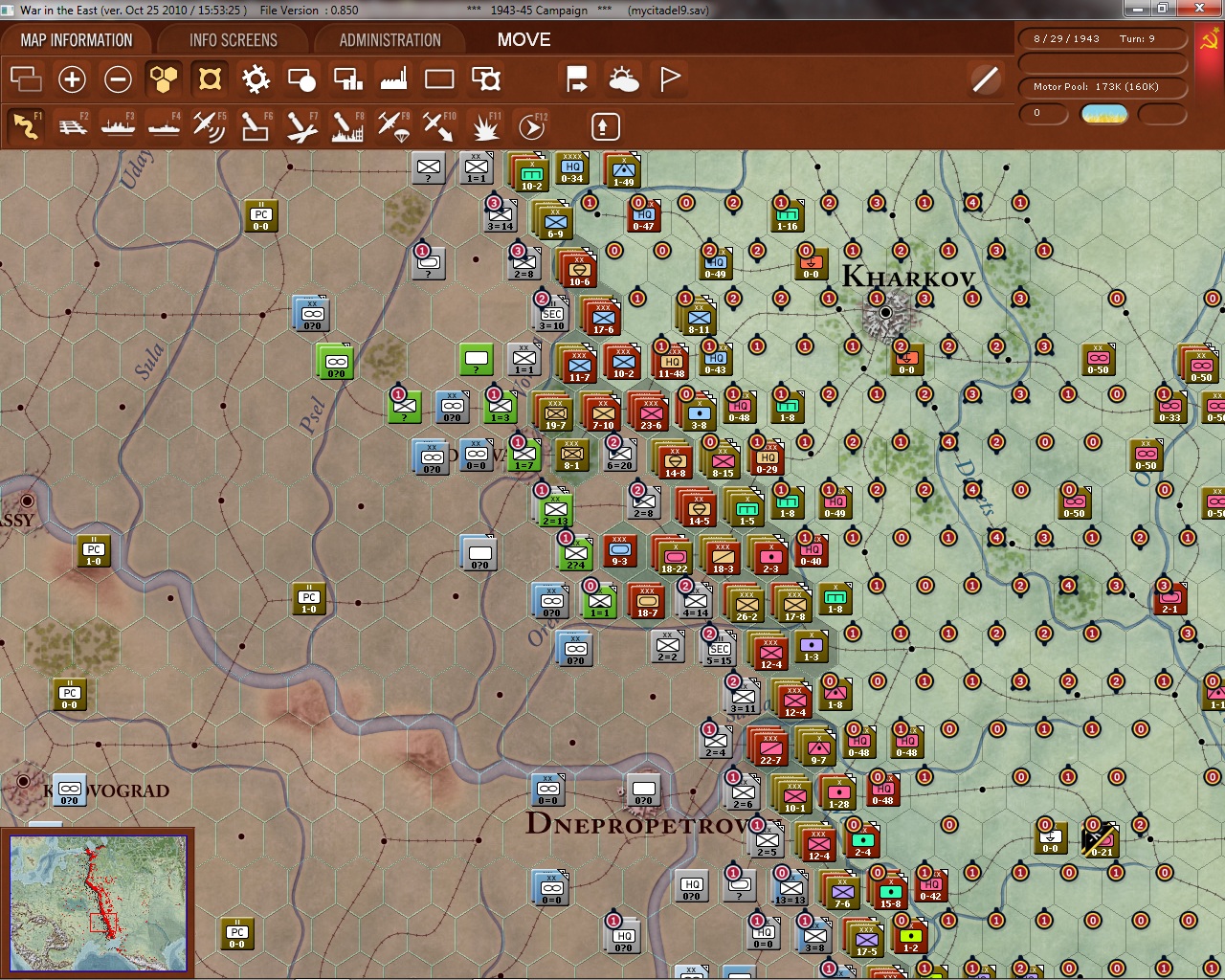Select F9 air transport parachute icon
1225x980 pixels.
(393, 126)
